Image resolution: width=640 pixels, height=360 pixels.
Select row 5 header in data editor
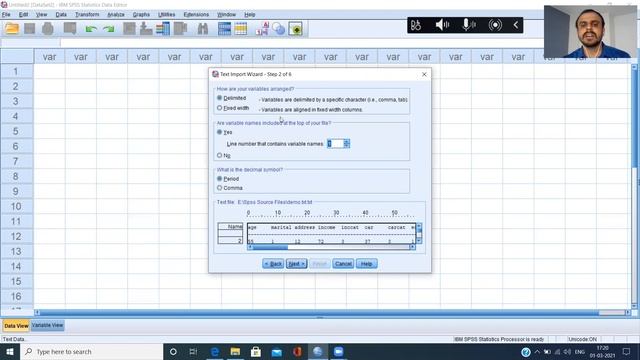[x=16, y=131]
